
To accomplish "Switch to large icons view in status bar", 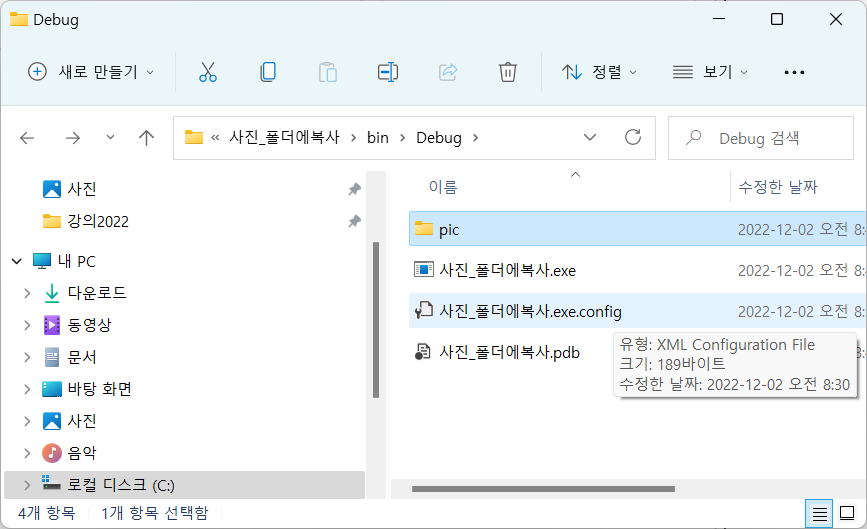I will 847,514.
